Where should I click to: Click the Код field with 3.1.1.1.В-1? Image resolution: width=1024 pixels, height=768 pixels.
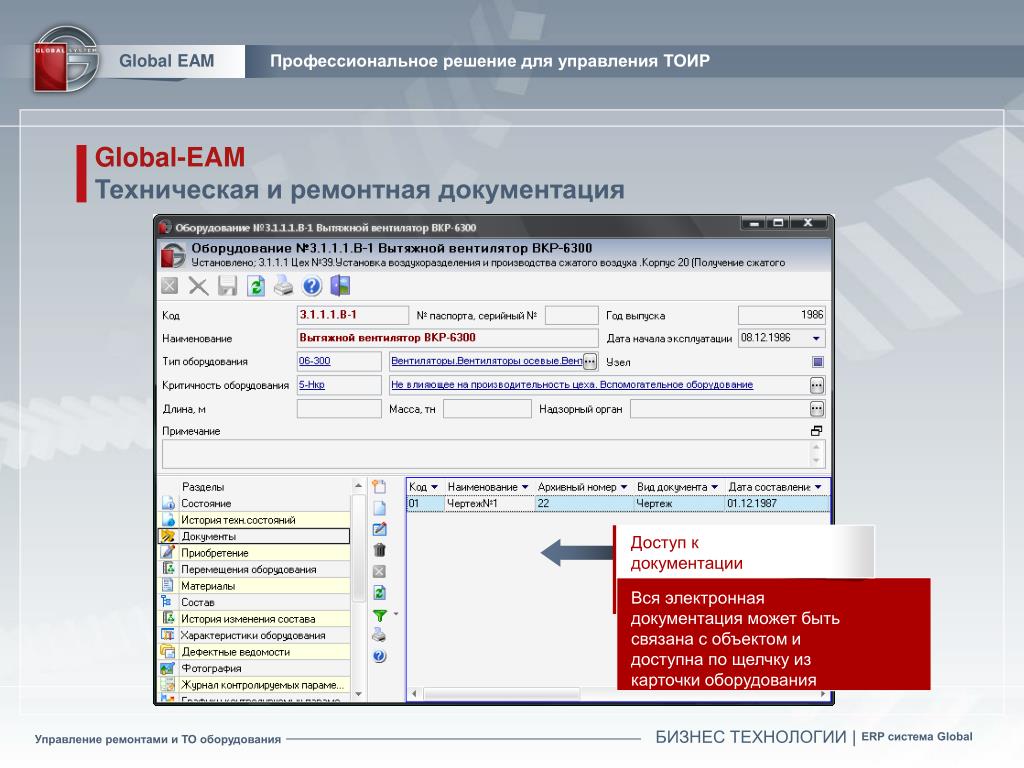click(353, 315)
